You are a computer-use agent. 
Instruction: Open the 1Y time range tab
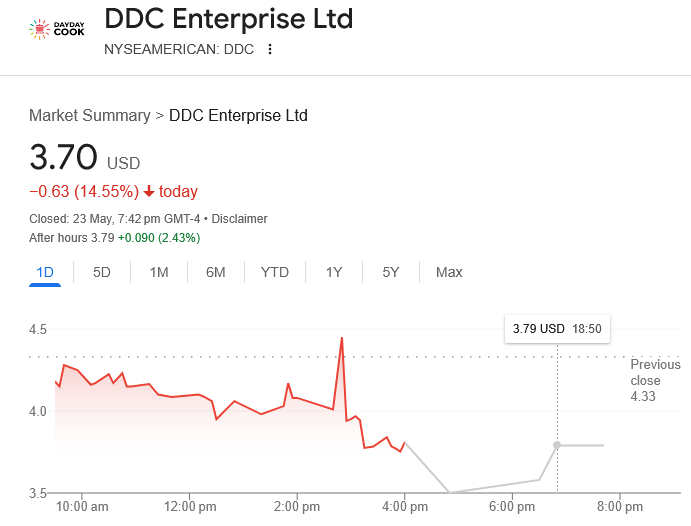point(334,272)
